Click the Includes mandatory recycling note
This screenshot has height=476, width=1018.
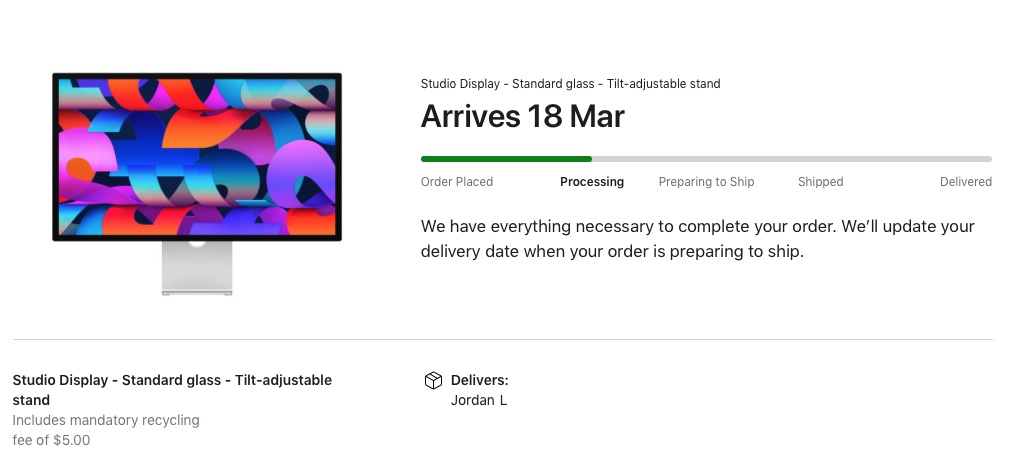click(x=106, y=420)
